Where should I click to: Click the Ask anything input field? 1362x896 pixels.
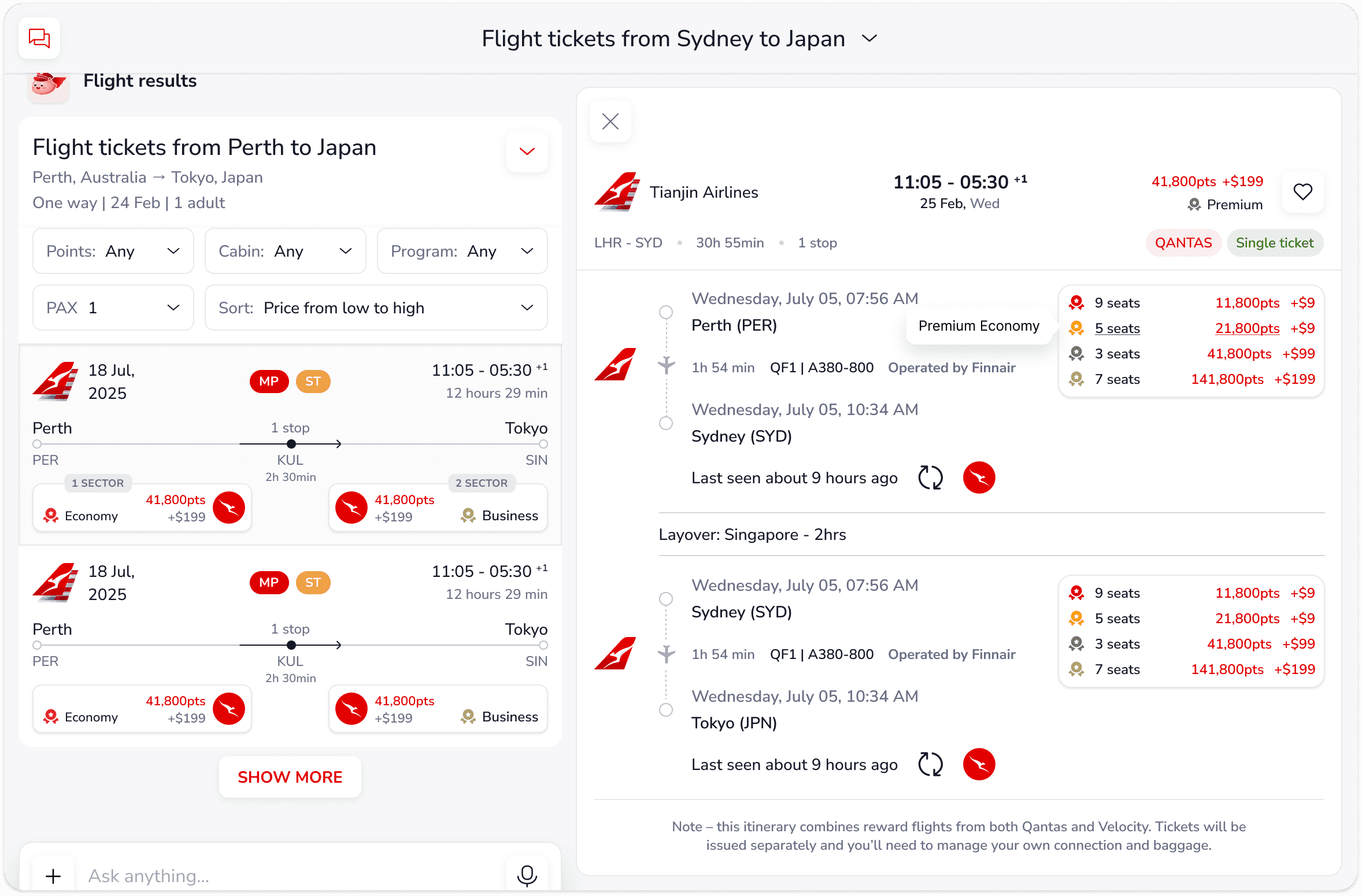click(289, 876)
